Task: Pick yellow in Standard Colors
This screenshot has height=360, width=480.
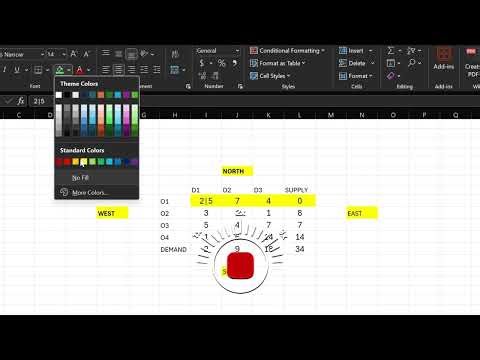Action: click(84, 162)
